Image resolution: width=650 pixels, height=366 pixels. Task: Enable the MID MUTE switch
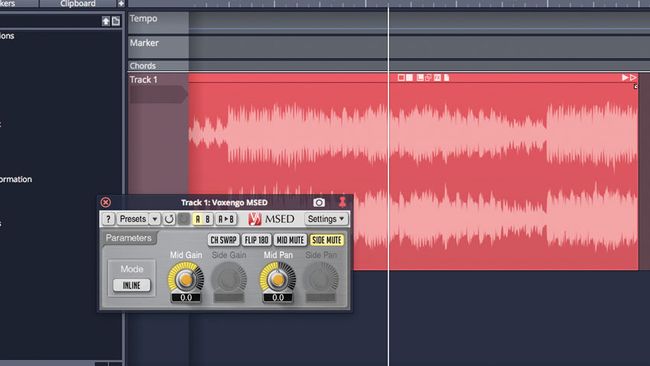(290, 240)
